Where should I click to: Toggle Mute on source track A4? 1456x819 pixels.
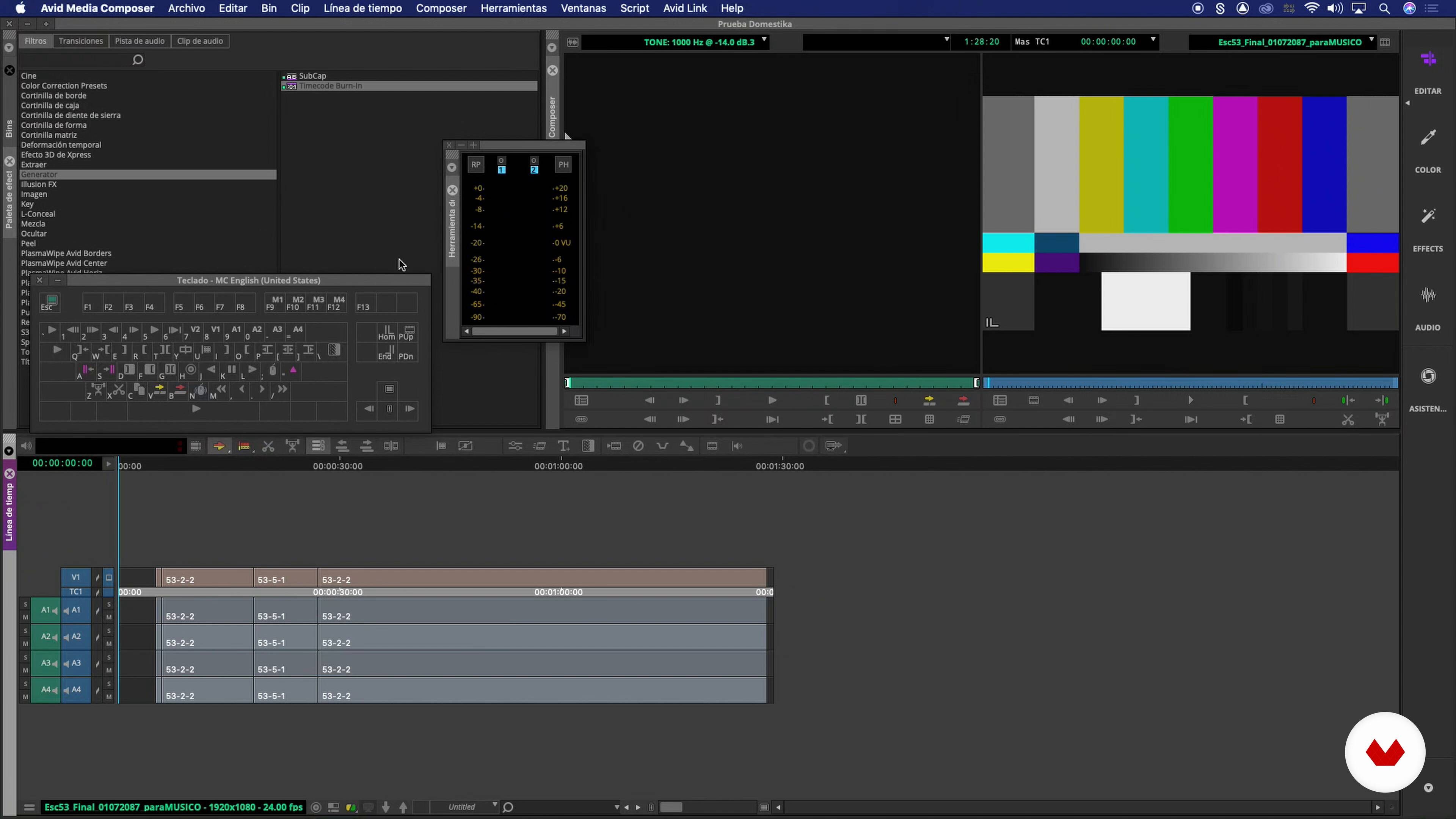coord(25,697)
